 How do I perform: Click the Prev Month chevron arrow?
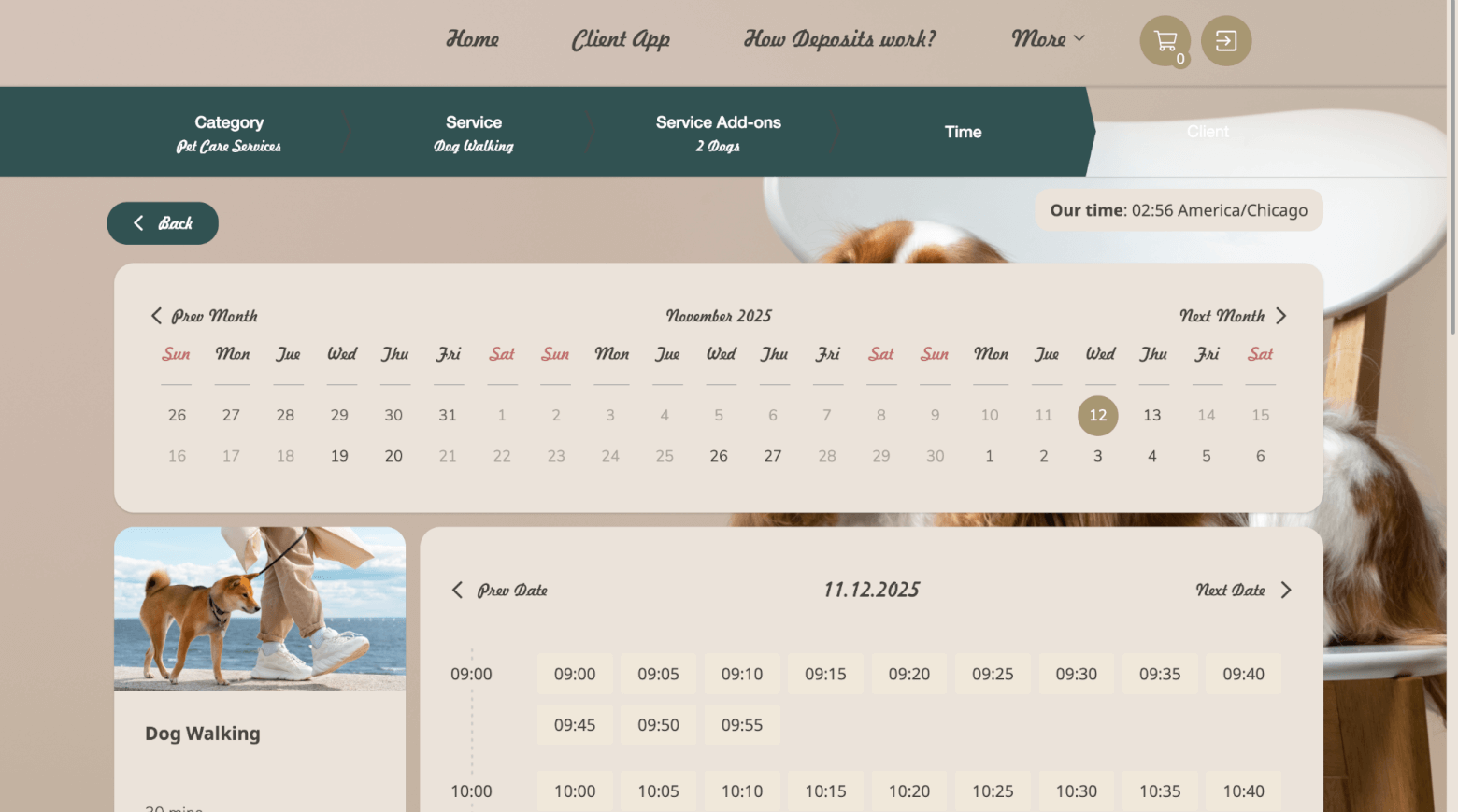157,316
